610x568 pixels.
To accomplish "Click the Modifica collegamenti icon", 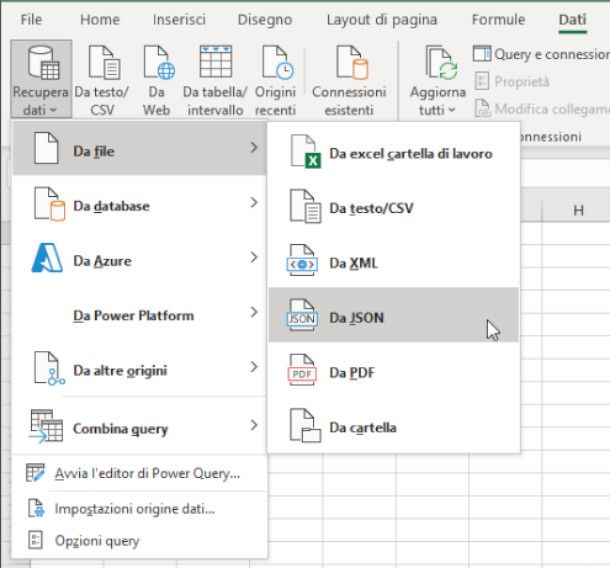I will 482,109.
